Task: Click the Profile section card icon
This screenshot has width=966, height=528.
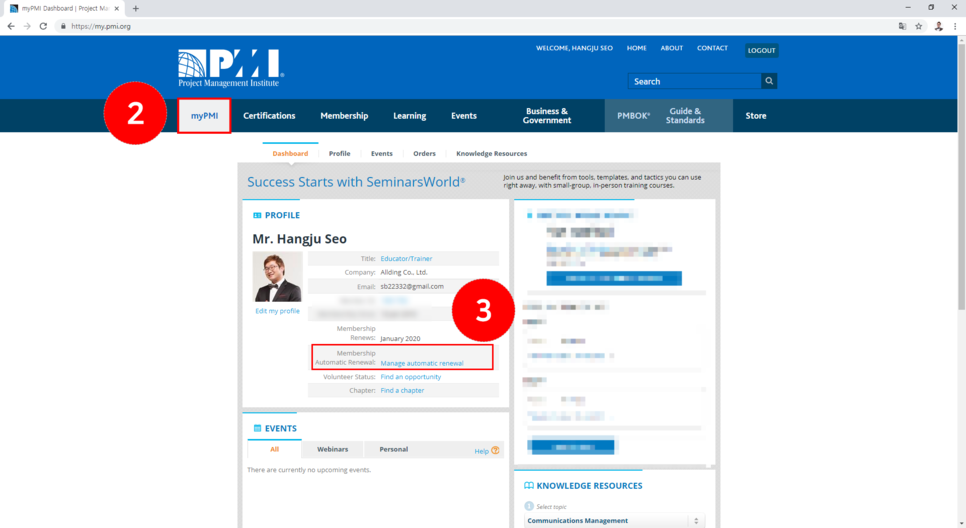Action: click(x=257, y=215)
